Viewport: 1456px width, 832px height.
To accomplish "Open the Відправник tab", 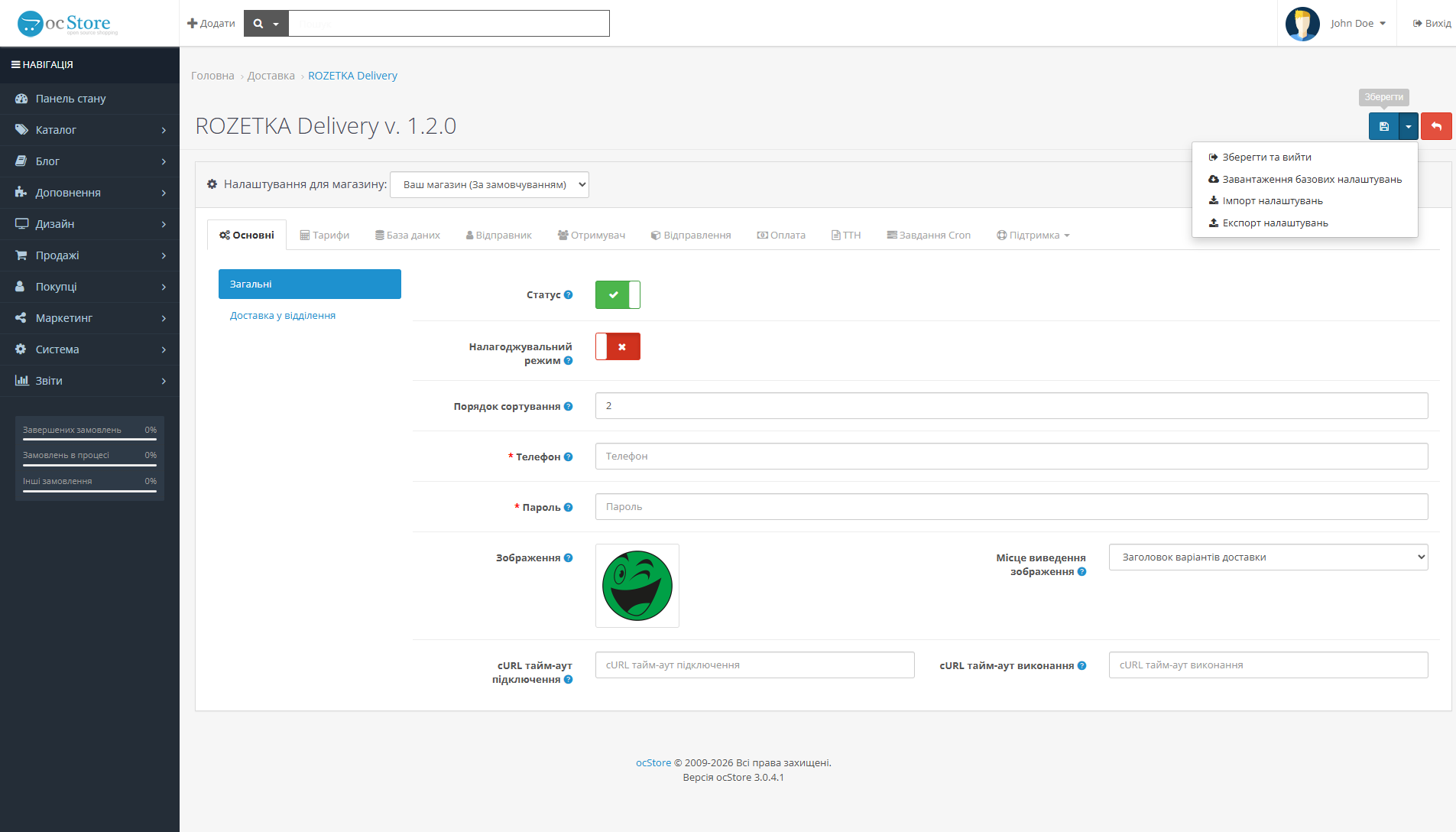I will pyautogui.click(x=498, y=235).
